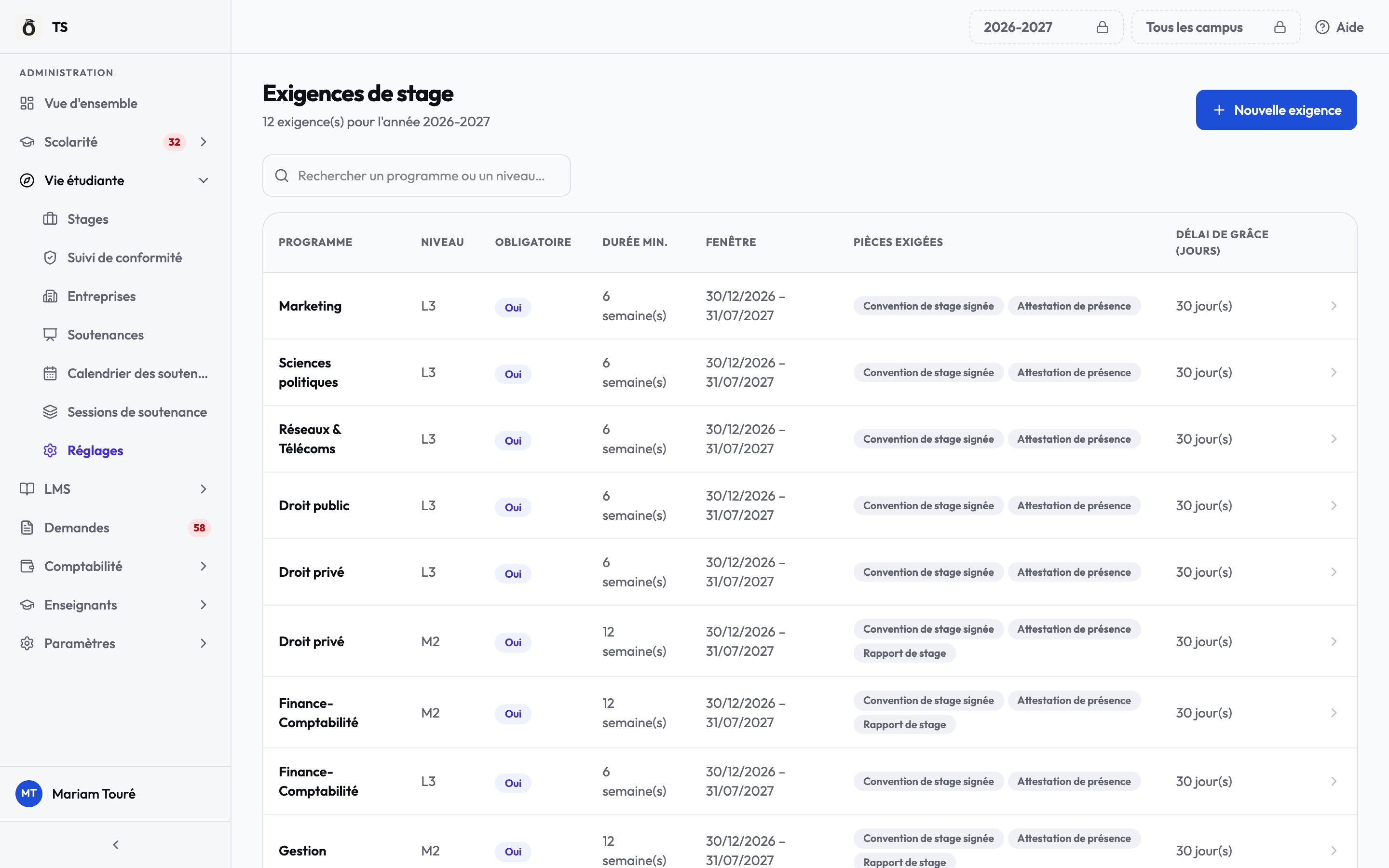Viewport: 1389px width, 868px height.
Task: Click the Demandes document icon
Action: click(27, 528)
